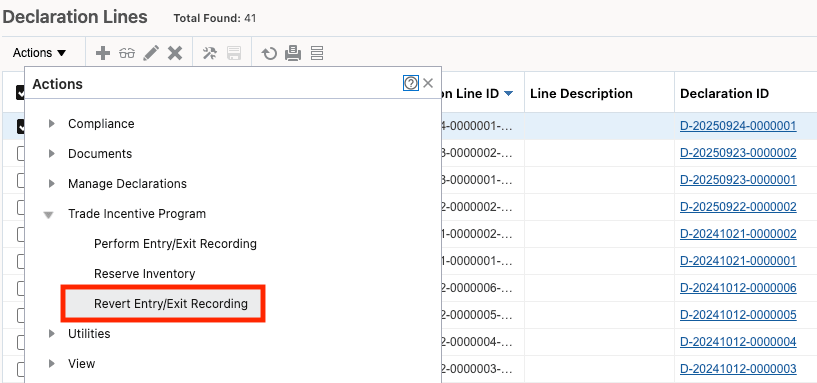817x383 pixels.
Task: Check the D-20241012-0000005 row checkbox
Action: point(21,315)
